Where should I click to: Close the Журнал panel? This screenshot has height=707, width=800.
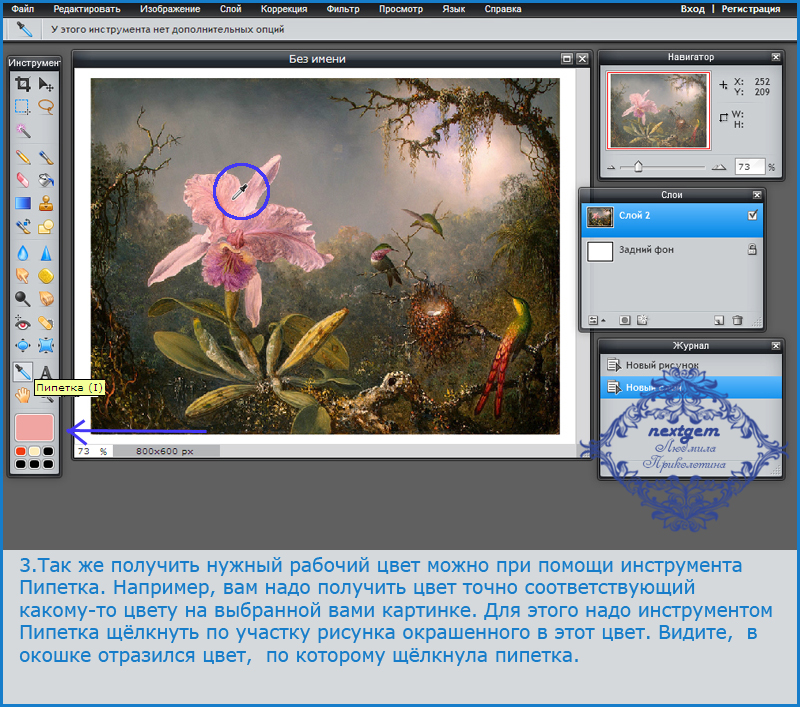(776, 346)
